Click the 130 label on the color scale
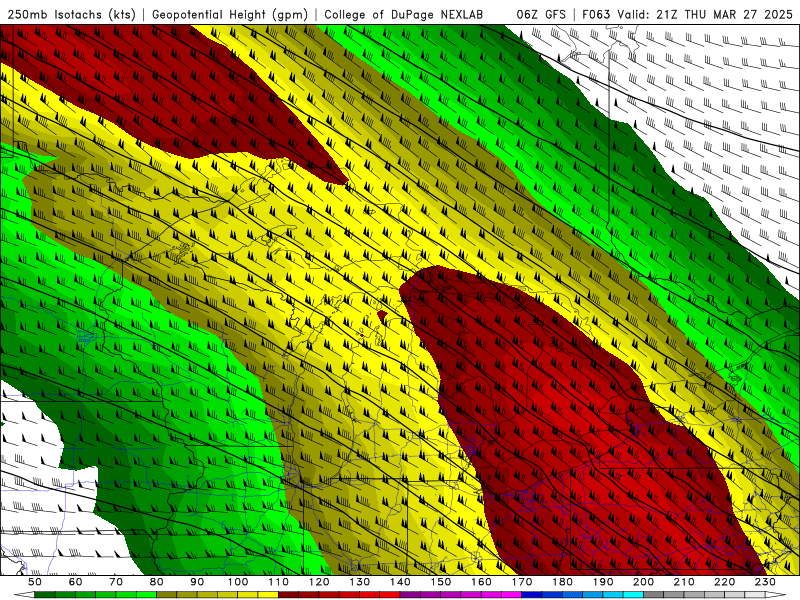 click(x=359, y=582)
